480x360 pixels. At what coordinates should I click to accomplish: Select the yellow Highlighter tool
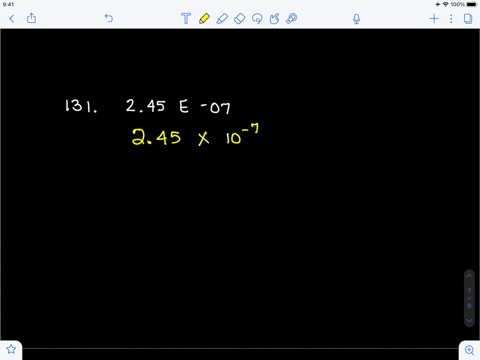pyautogui.click(x=204, y=19)
